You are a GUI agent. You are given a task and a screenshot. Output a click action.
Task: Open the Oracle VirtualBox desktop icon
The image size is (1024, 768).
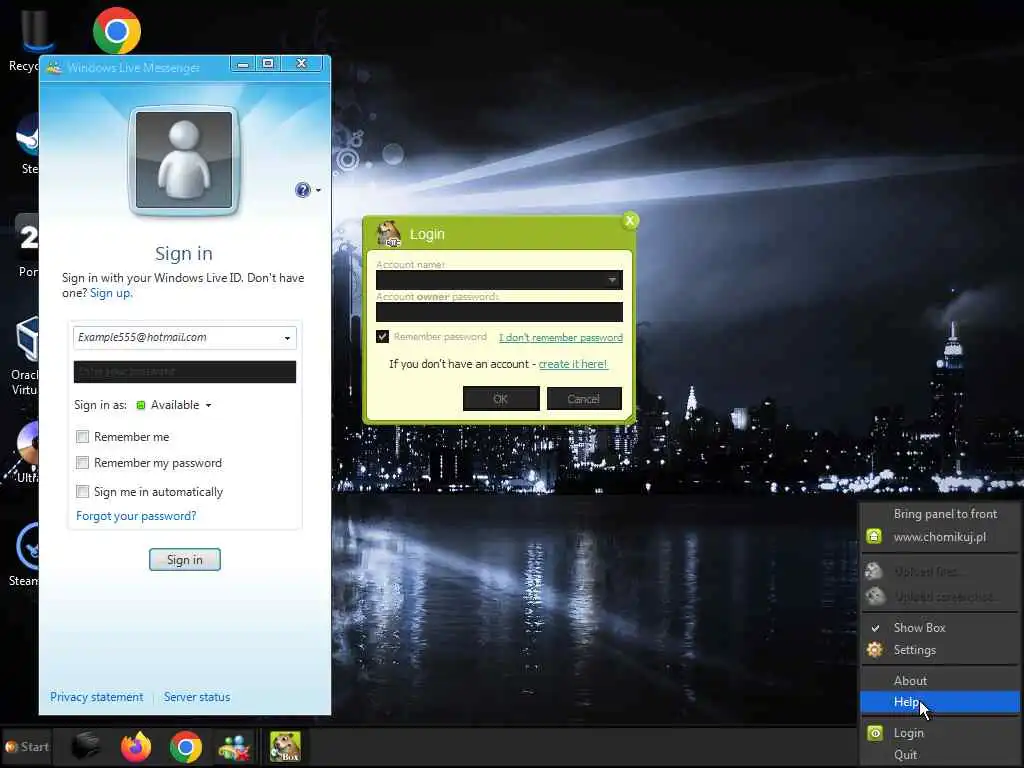[27, 338]
